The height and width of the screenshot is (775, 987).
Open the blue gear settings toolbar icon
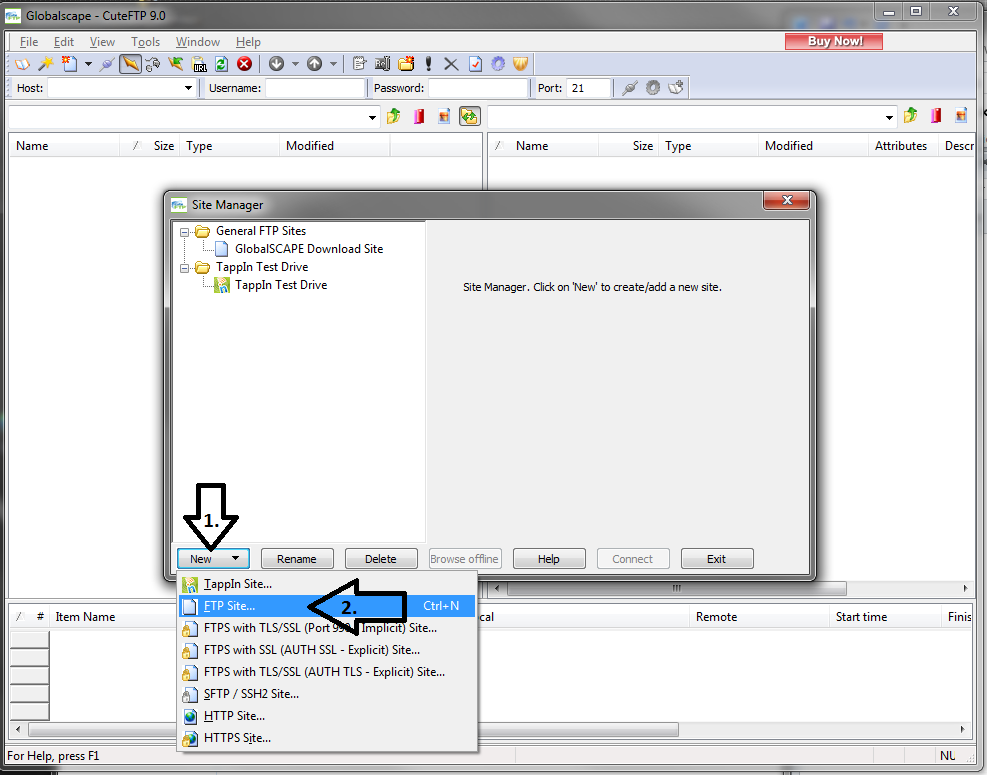click(x=498, y=64)
